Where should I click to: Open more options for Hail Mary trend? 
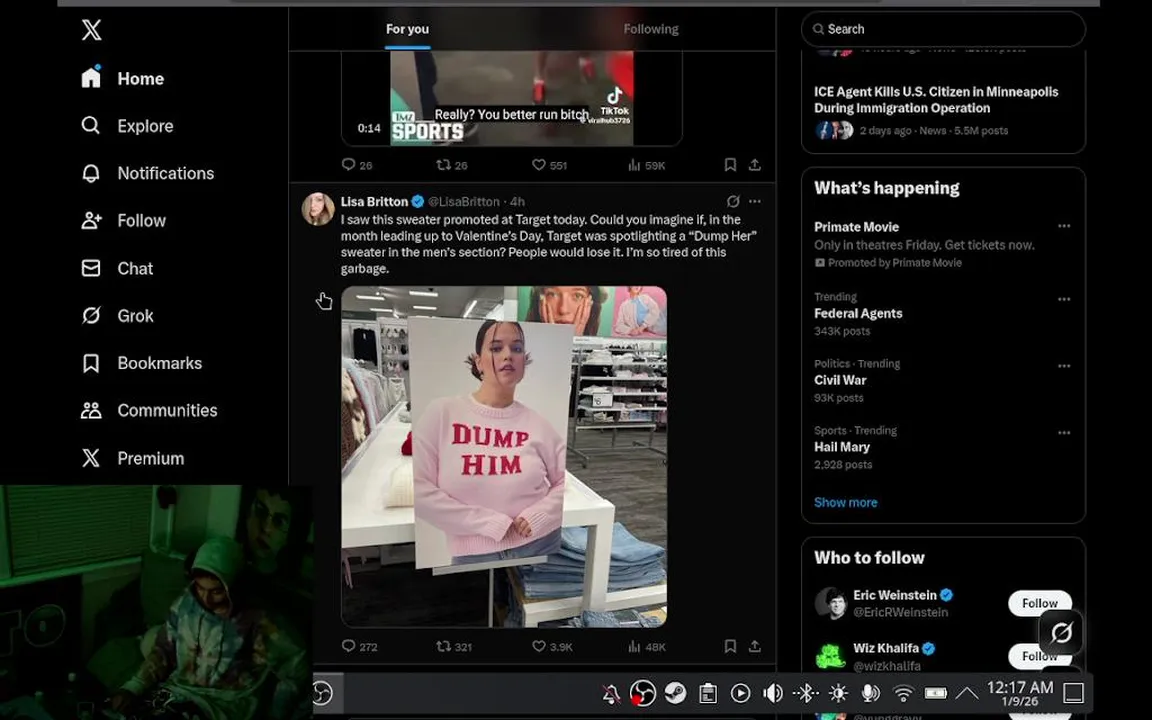1064,433
